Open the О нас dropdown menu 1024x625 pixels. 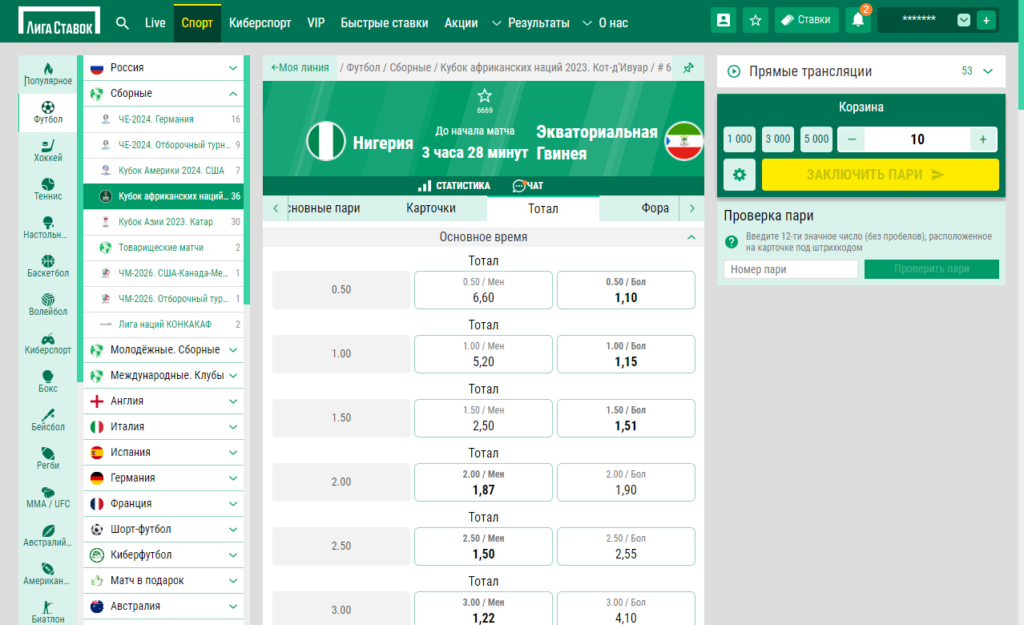605,23
